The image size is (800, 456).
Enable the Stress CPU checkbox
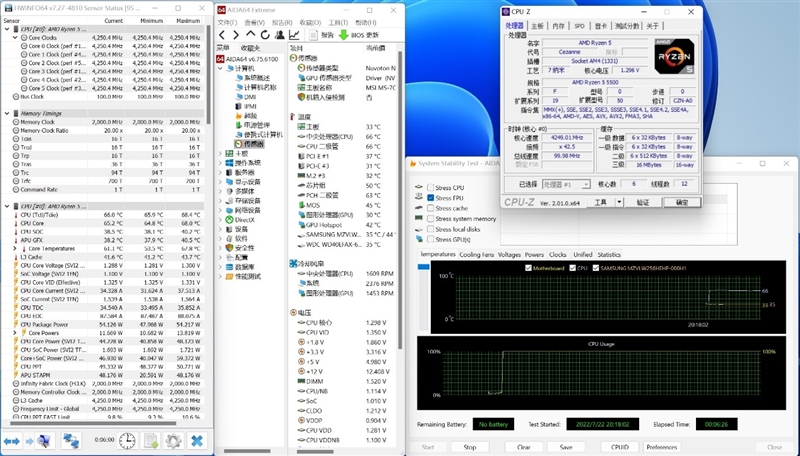[x=430, y=187]
